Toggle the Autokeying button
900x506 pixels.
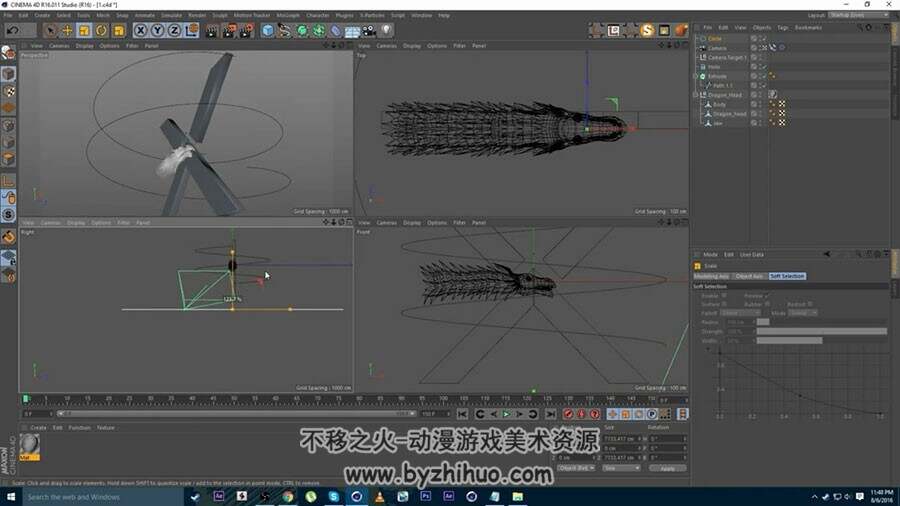(x=581, y=414)
